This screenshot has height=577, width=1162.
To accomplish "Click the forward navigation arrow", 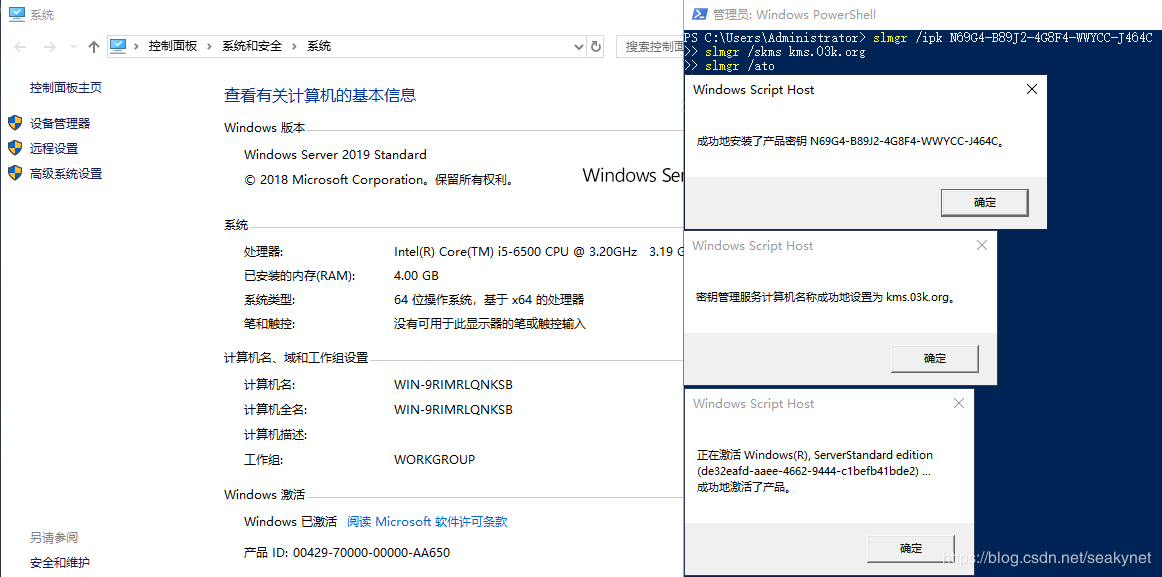I will point(49,47).
